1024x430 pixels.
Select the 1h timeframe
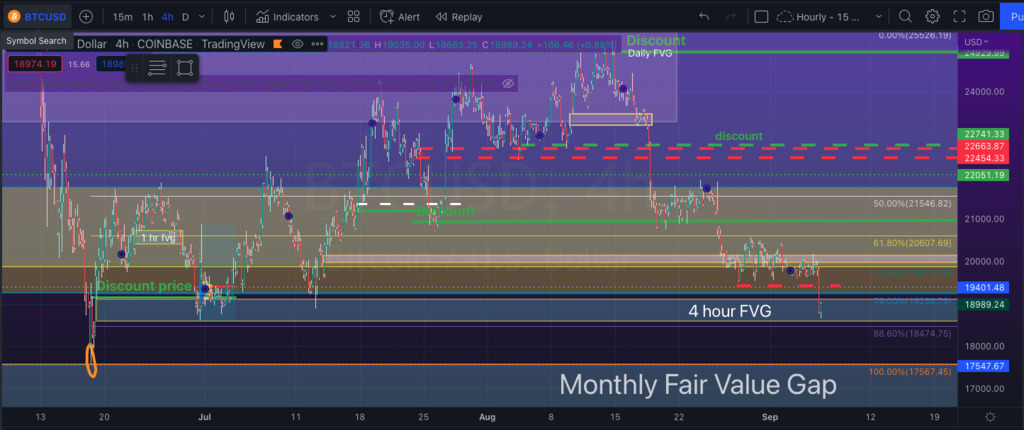coord(148,16)
